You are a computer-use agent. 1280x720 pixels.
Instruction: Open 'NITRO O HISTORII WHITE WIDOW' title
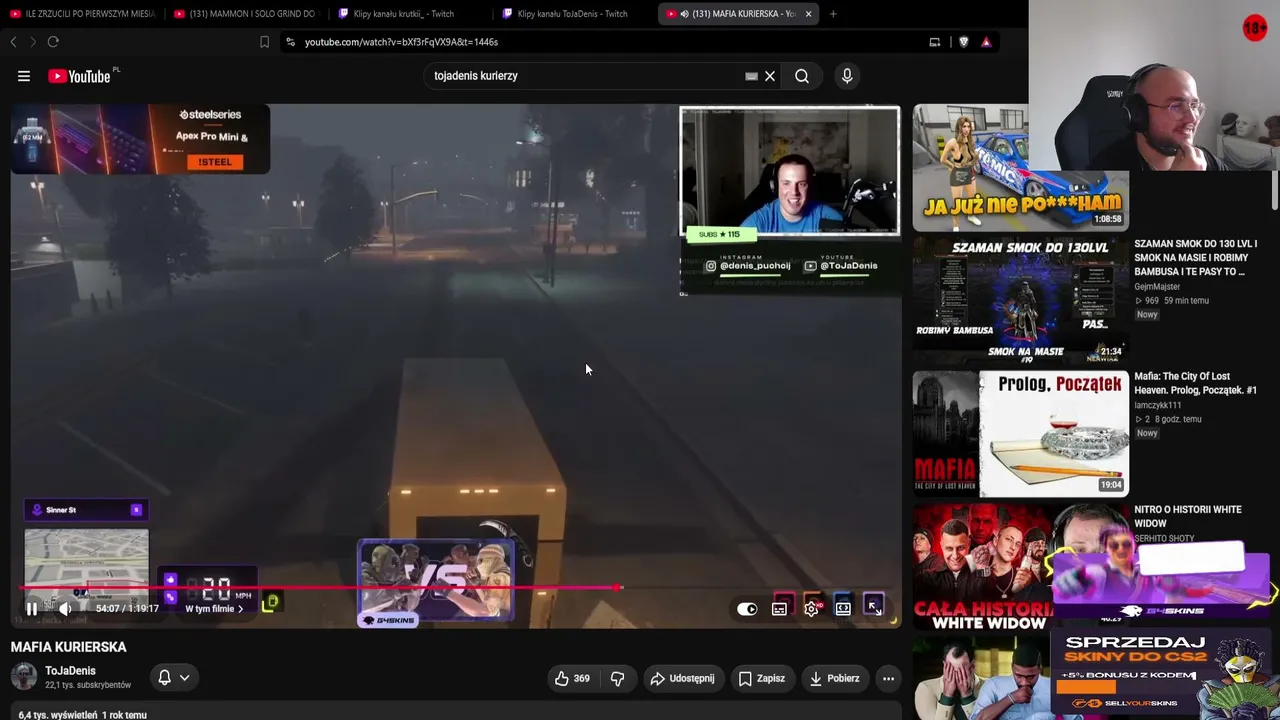click(x=1188, y=516)
